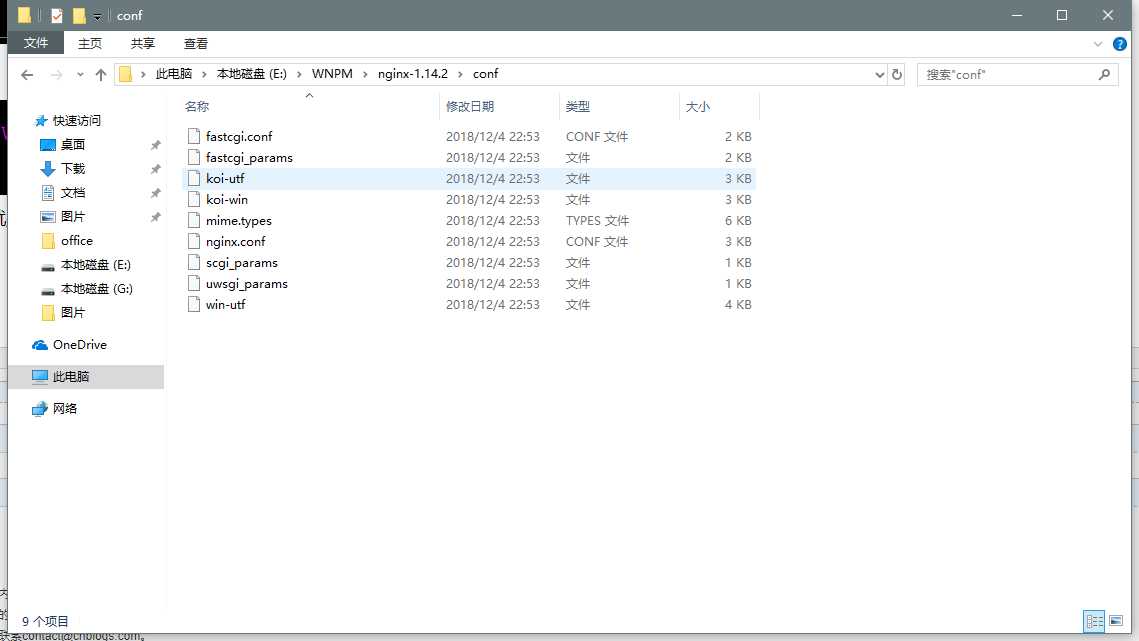
Task: Open office folder in sidebar
Action: [x=76, y=241]
